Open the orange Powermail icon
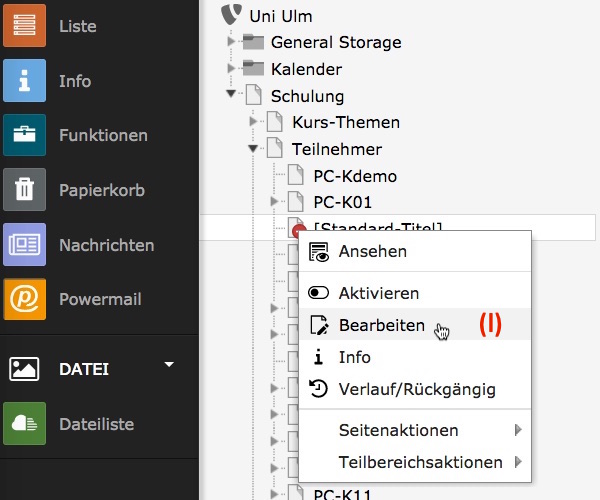This screenshot has width=600, height=500. coord(24,299)
